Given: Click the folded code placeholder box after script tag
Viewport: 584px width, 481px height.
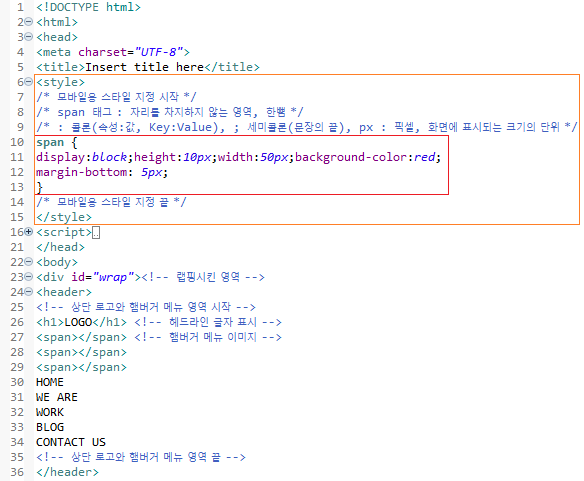Looking at the screenshot, I should click(96, 232).
